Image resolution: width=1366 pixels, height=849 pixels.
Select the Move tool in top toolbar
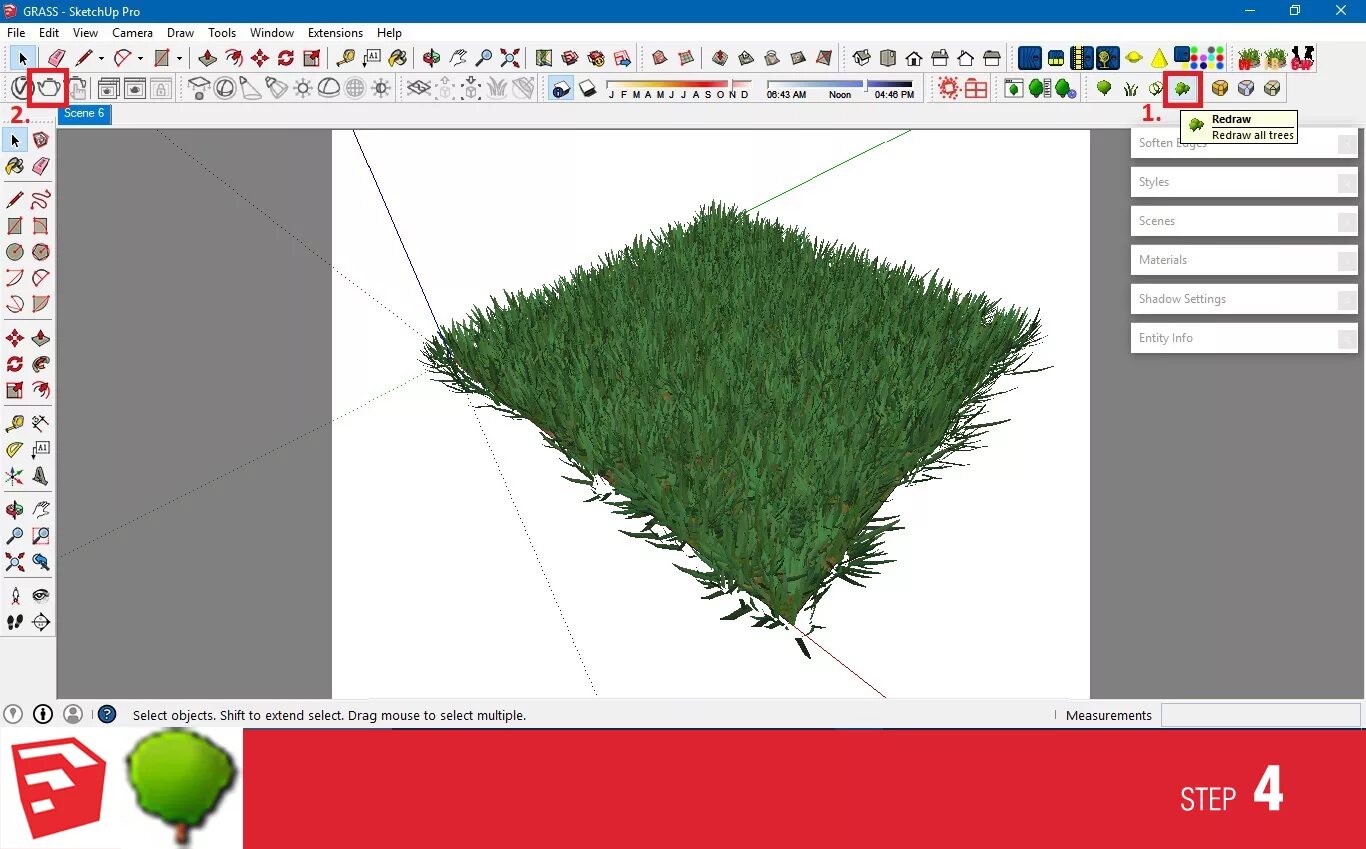[260, 58]
